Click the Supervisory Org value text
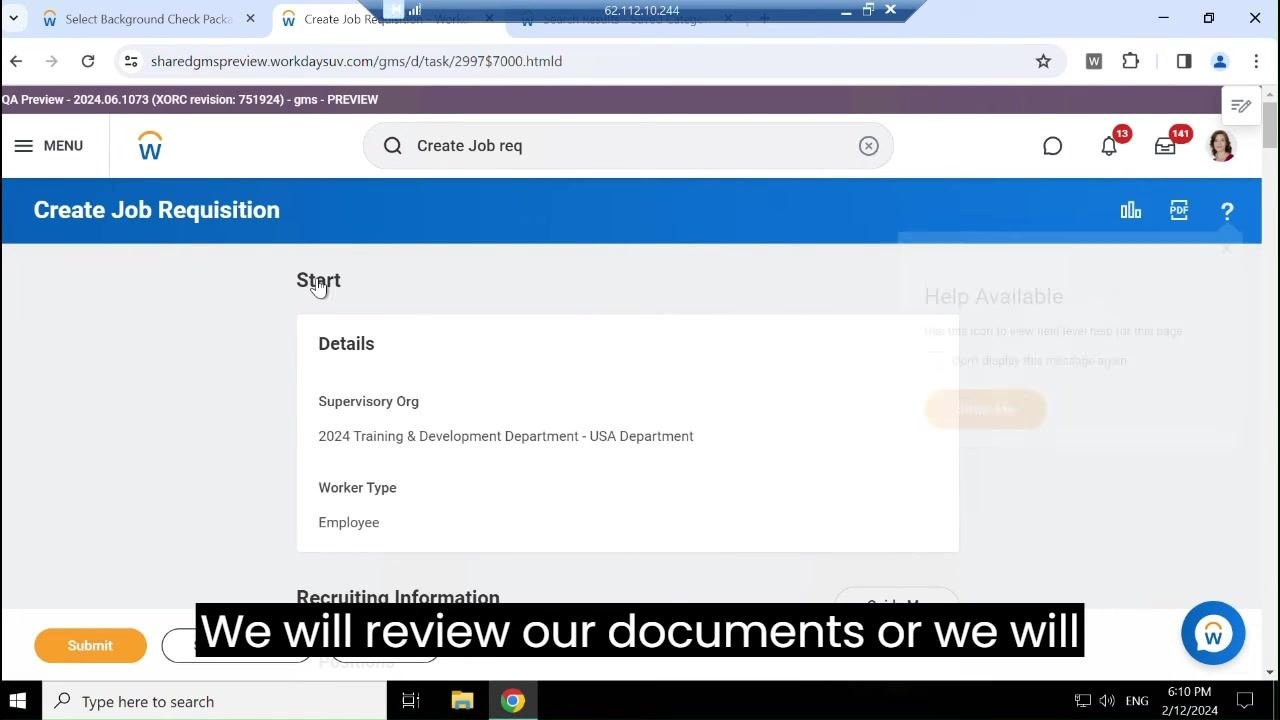Image resolution: width=1280 pixels, height=720 pixels. click(506, 436)
